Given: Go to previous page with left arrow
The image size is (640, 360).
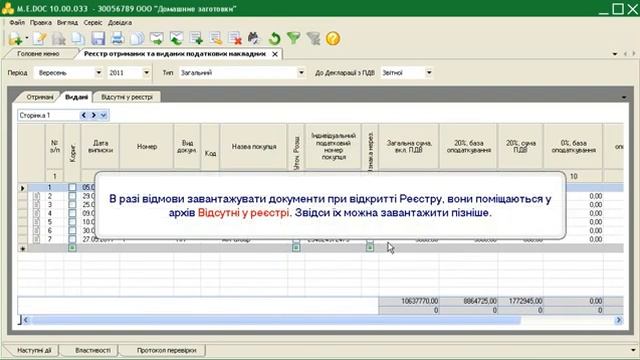Looking at the screenshot, I should tap(84, 116).
